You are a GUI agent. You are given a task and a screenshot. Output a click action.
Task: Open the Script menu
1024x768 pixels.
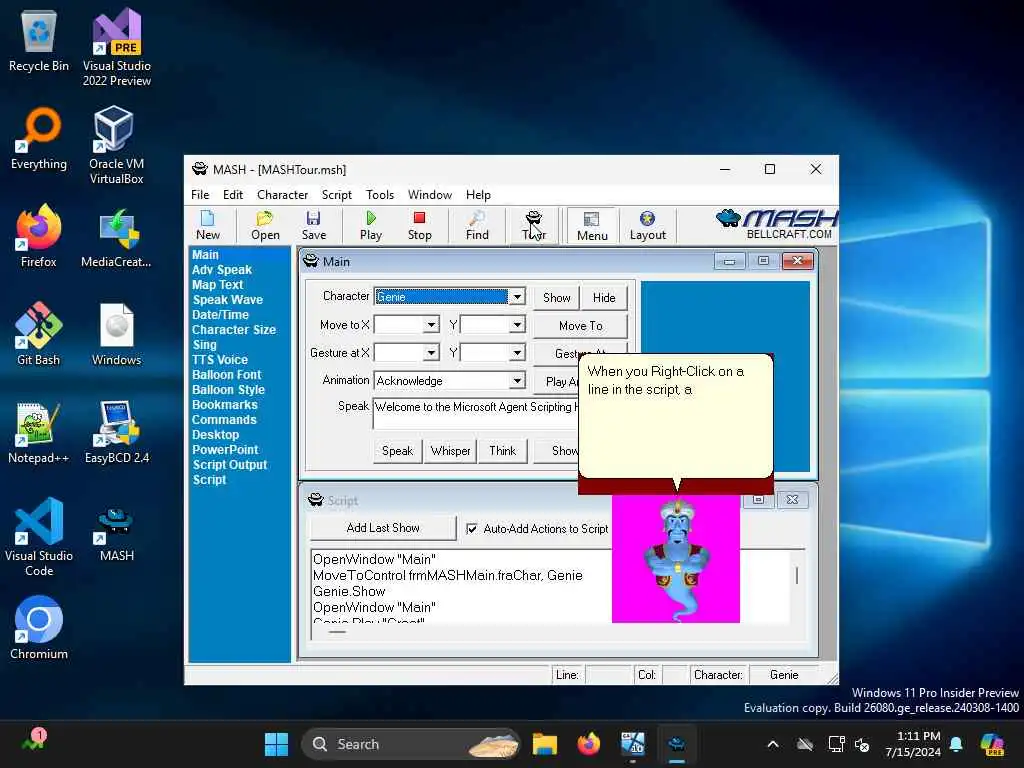(336, 195)
